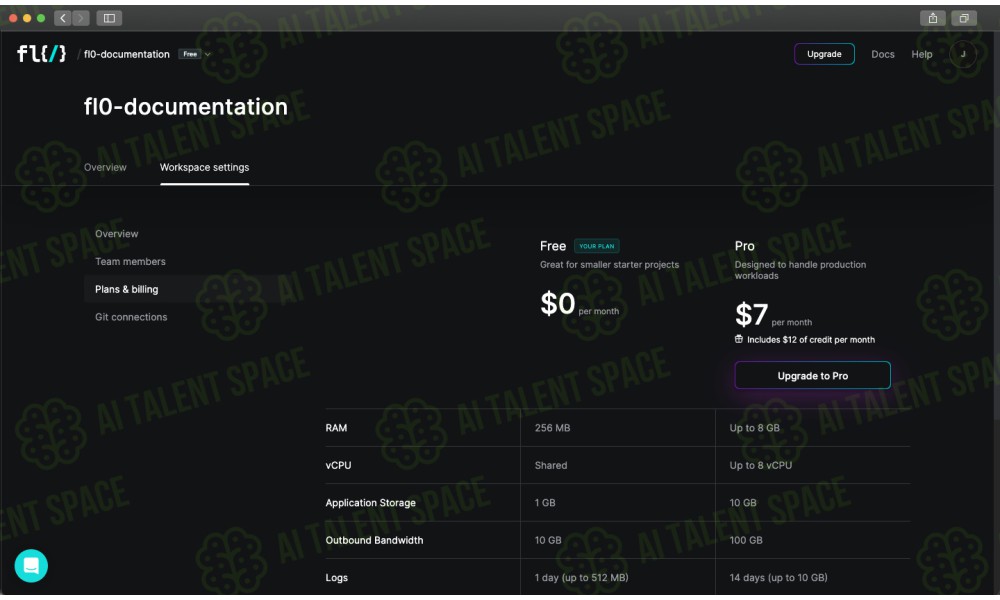Toggle the browser sidebar panel icon
This screenshot has height=600, width=1000.
coord(108,18)
